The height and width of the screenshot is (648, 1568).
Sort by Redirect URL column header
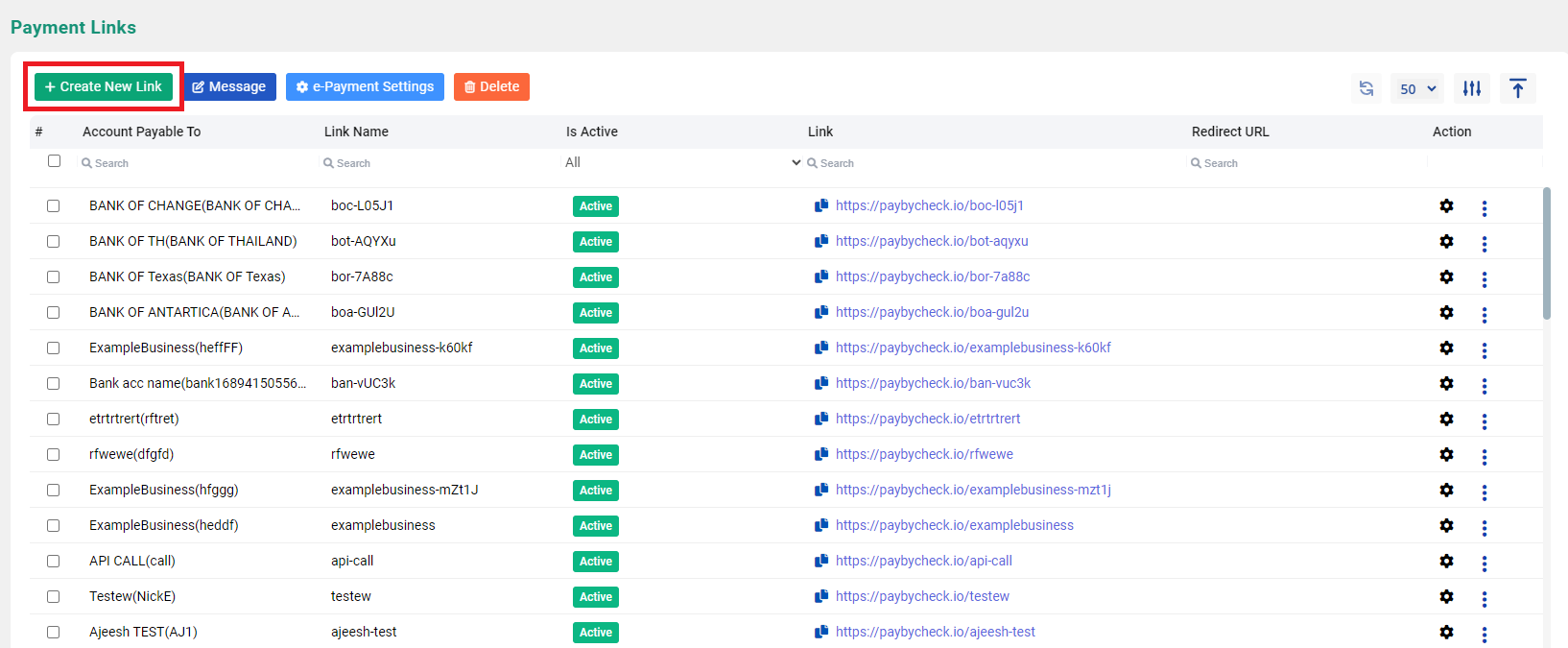[1230, 132]
